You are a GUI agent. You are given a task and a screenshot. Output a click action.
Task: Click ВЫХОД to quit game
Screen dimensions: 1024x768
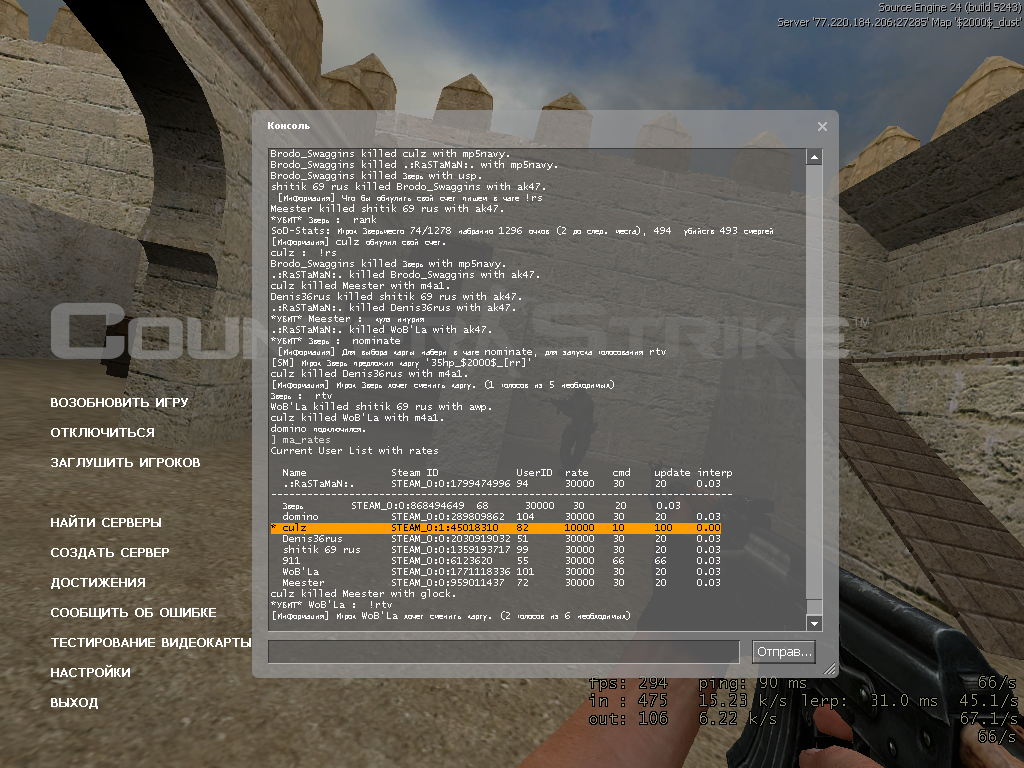(x=74, y=703)
